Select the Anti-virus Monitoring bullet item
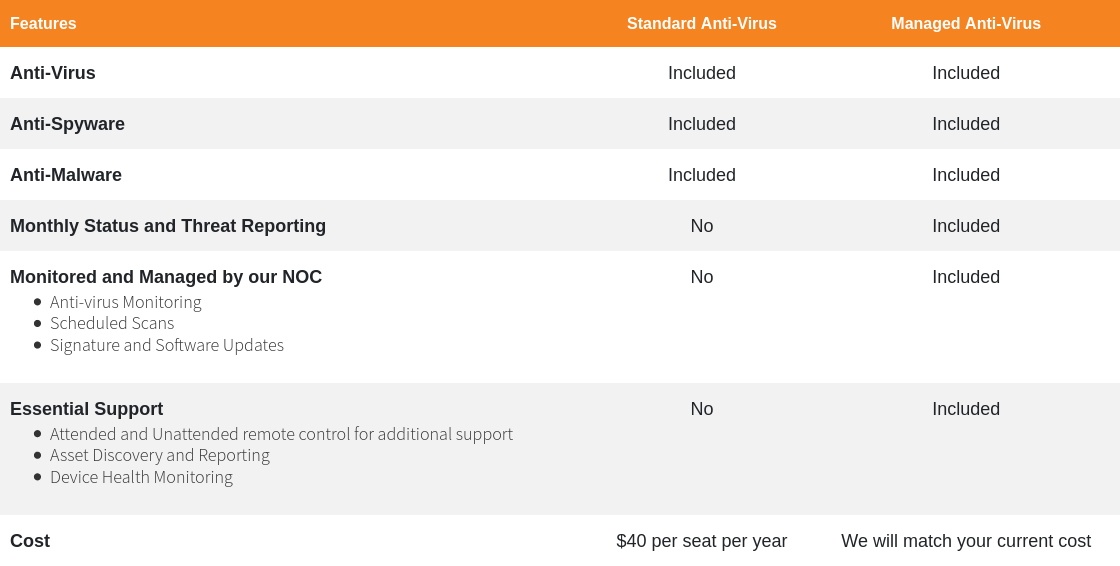This screenshot has width=1120, height=566. [x=126, y=302]
